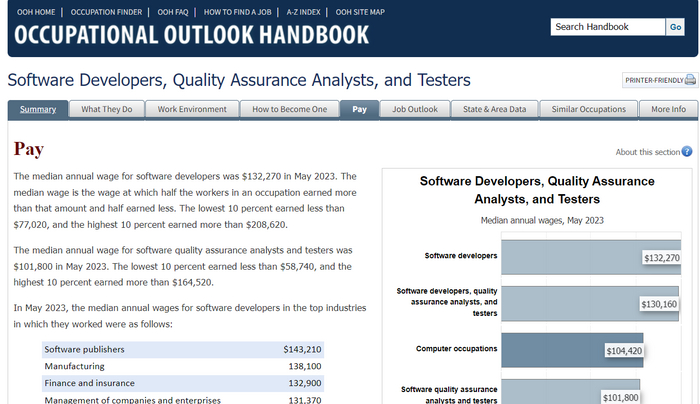This screenshot has height=404, width=700.
Task: Switch to the What They Do tab
Action: (x=107, y=109)
